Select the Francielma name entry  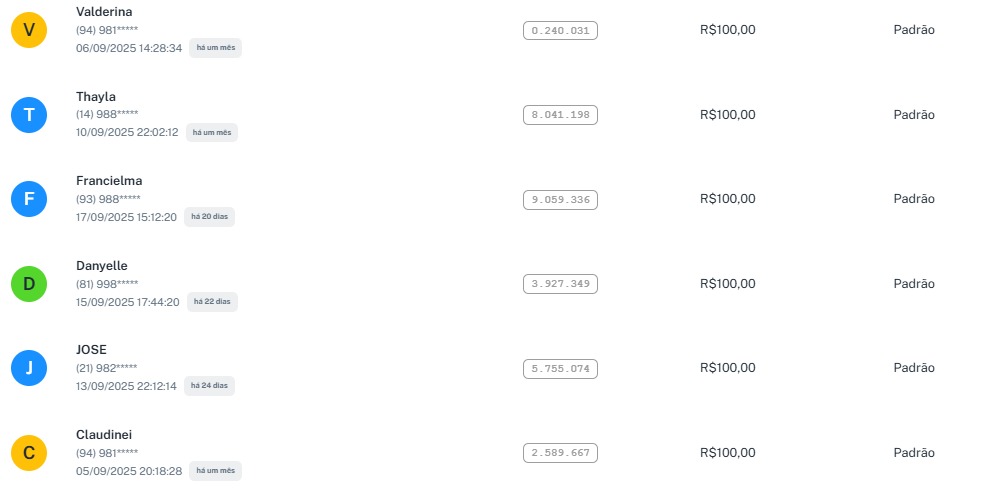[109, 181]
